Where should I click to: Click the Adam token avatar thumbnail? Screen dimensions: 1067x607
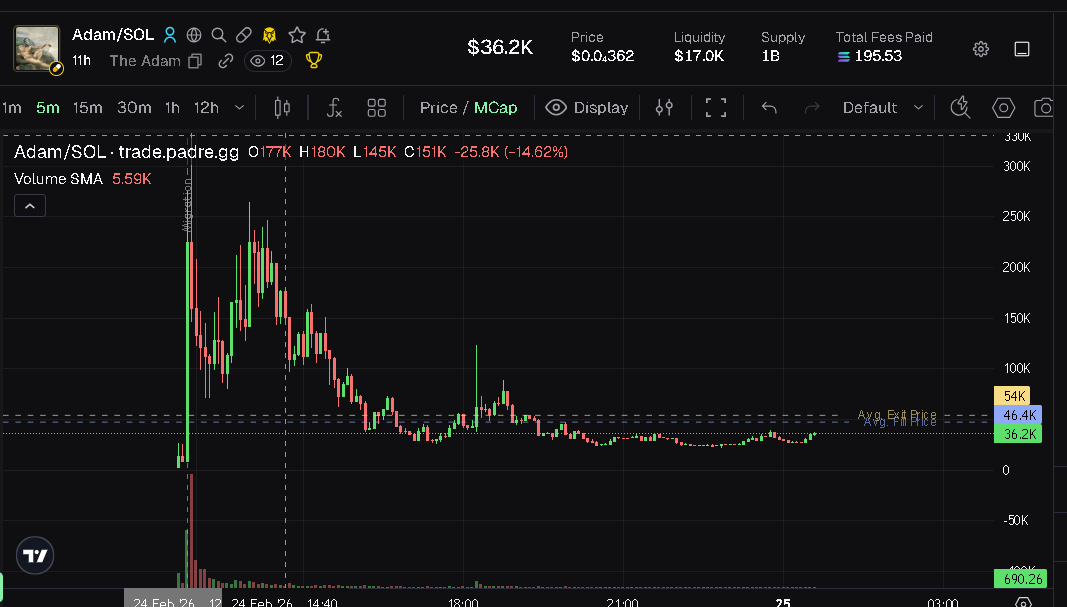(37, 48)
